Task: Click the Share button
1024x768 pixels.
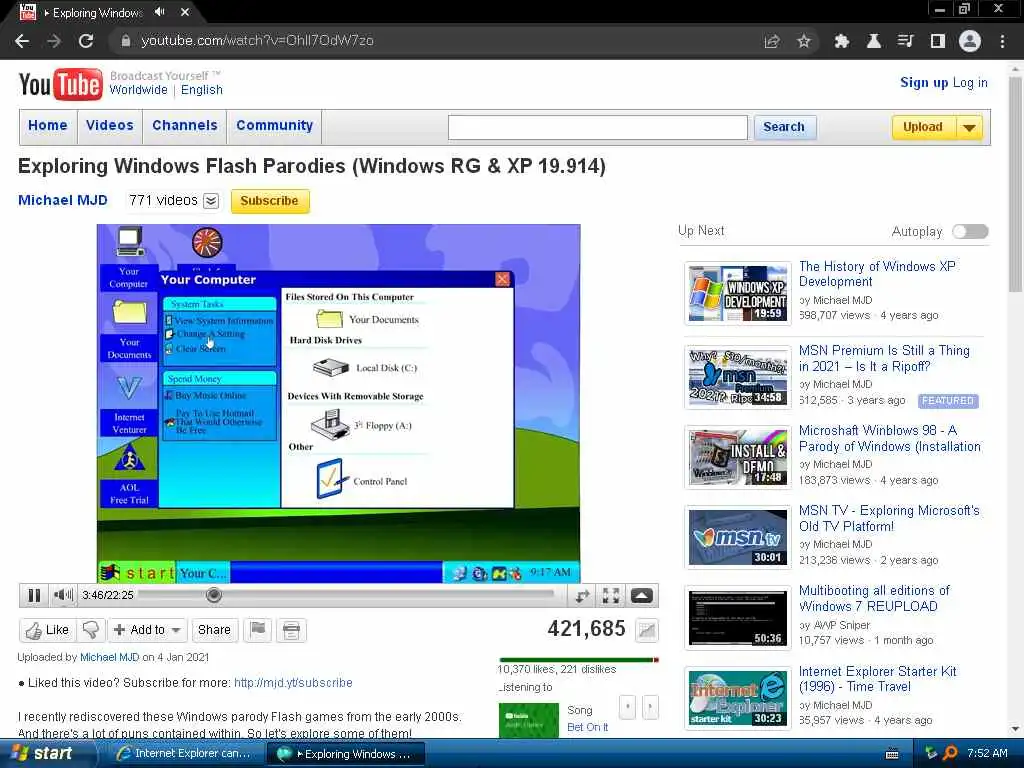Action: 214,630
